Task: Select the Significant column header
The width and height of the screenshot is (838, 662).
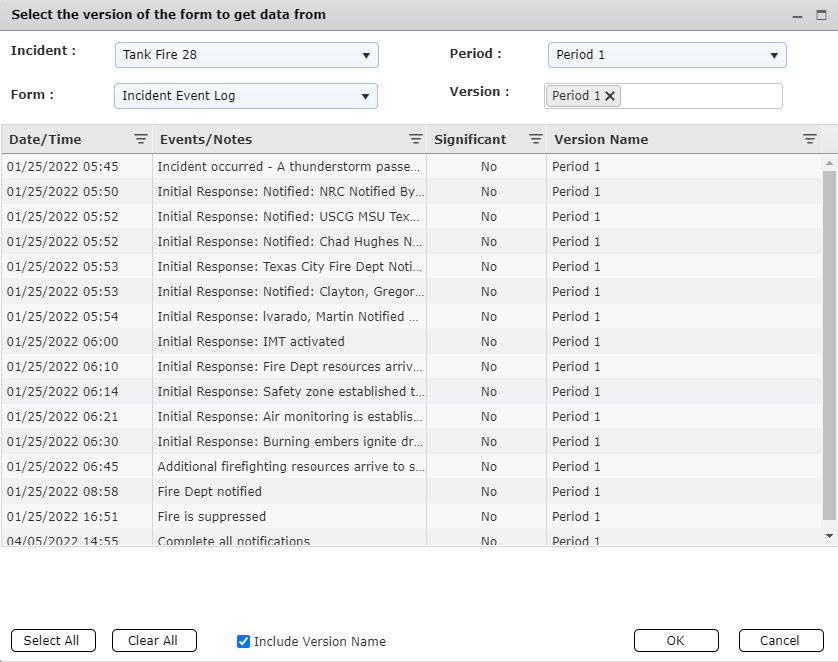Action: pyautogui.click(x=473, y=139)
